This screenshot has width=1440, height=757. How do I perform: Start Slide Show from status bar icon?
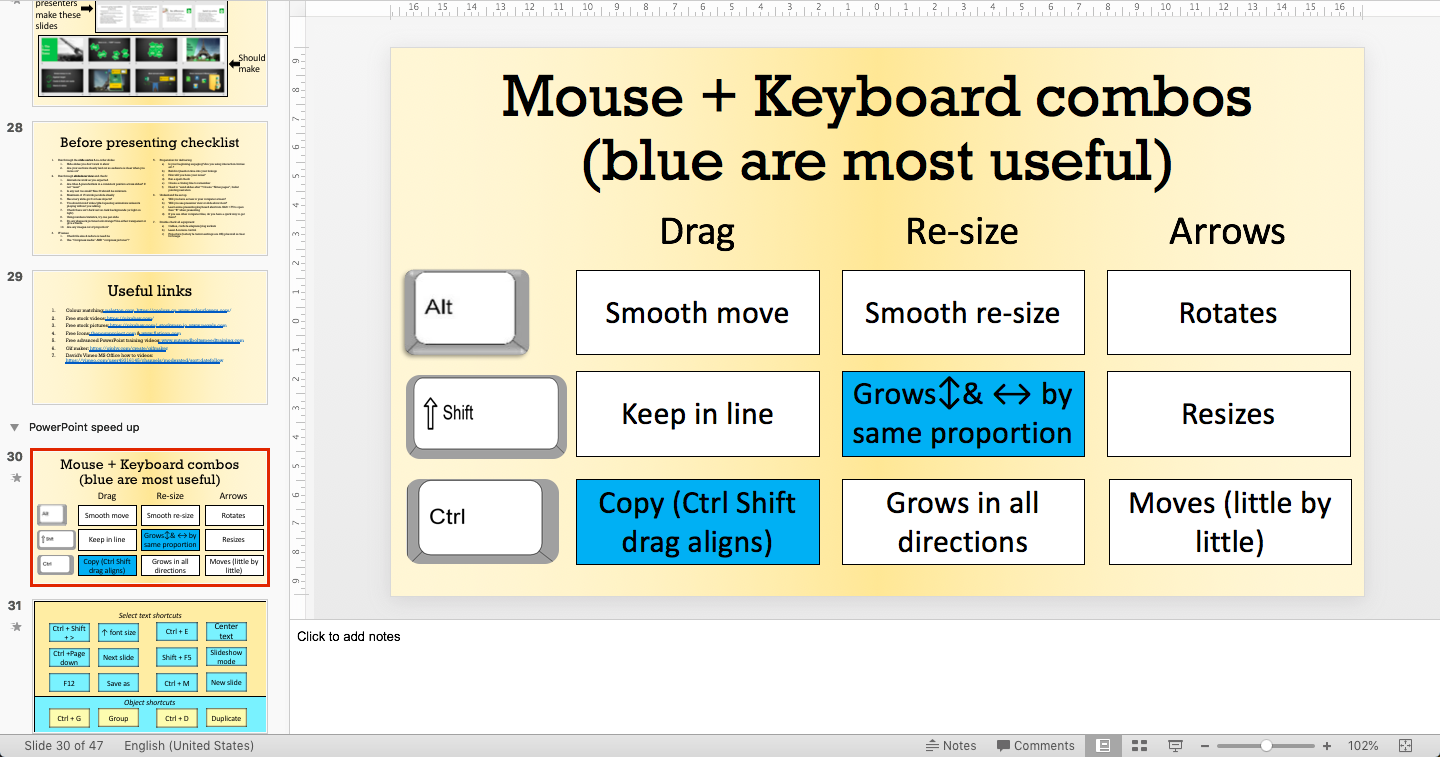pos(1176,745)
